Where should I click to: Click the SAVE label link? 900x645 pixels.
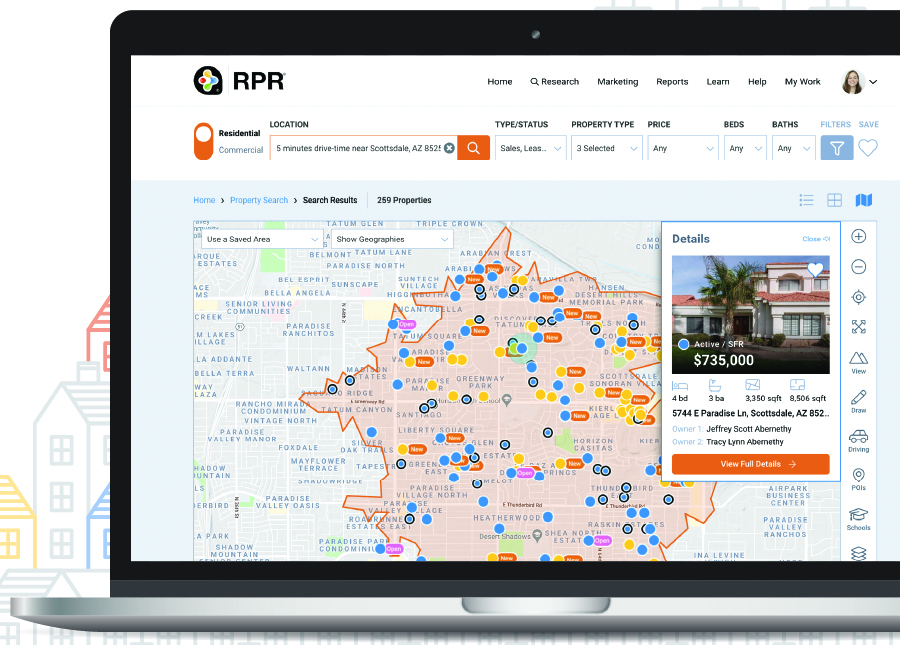click(868, 125)
